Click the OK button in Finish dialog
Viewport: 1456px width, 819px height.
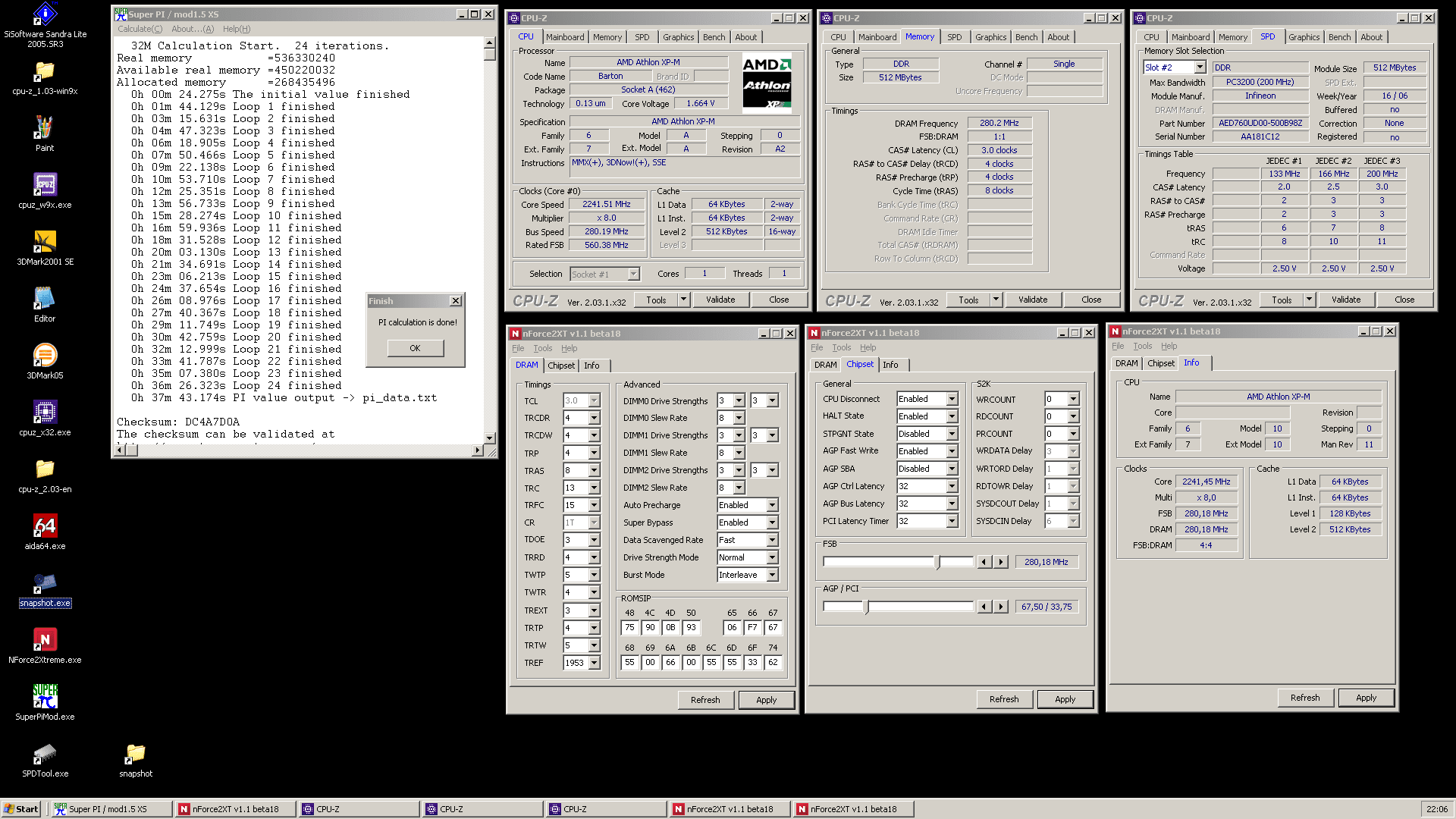tap(415, 348)
